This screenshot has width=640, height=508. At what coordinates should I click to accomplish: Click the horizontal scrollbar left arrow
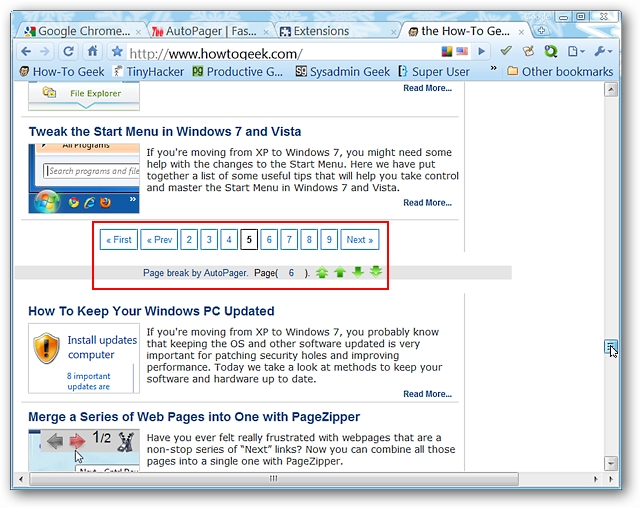[x=21, y=479]
